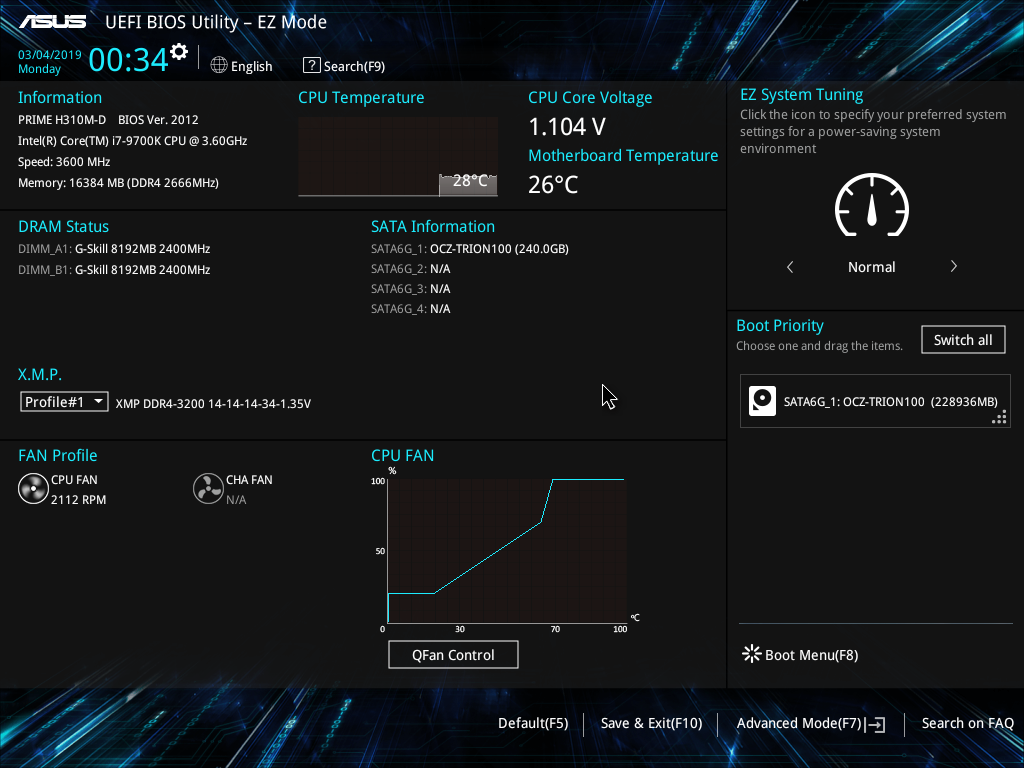This screenshot has width=1024, height=768.
Task: Switch to next system tuning mode
Action: click(x=953, y=266)
